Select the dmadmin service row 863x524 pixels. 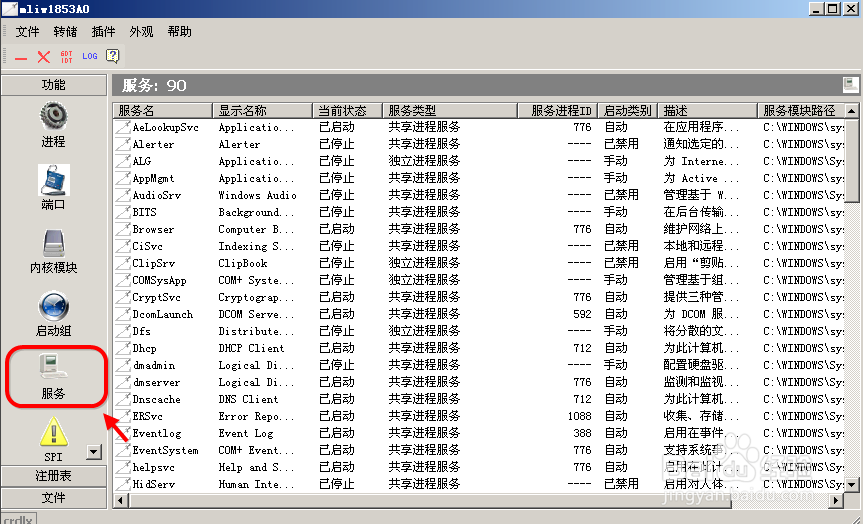coord(478,365)
